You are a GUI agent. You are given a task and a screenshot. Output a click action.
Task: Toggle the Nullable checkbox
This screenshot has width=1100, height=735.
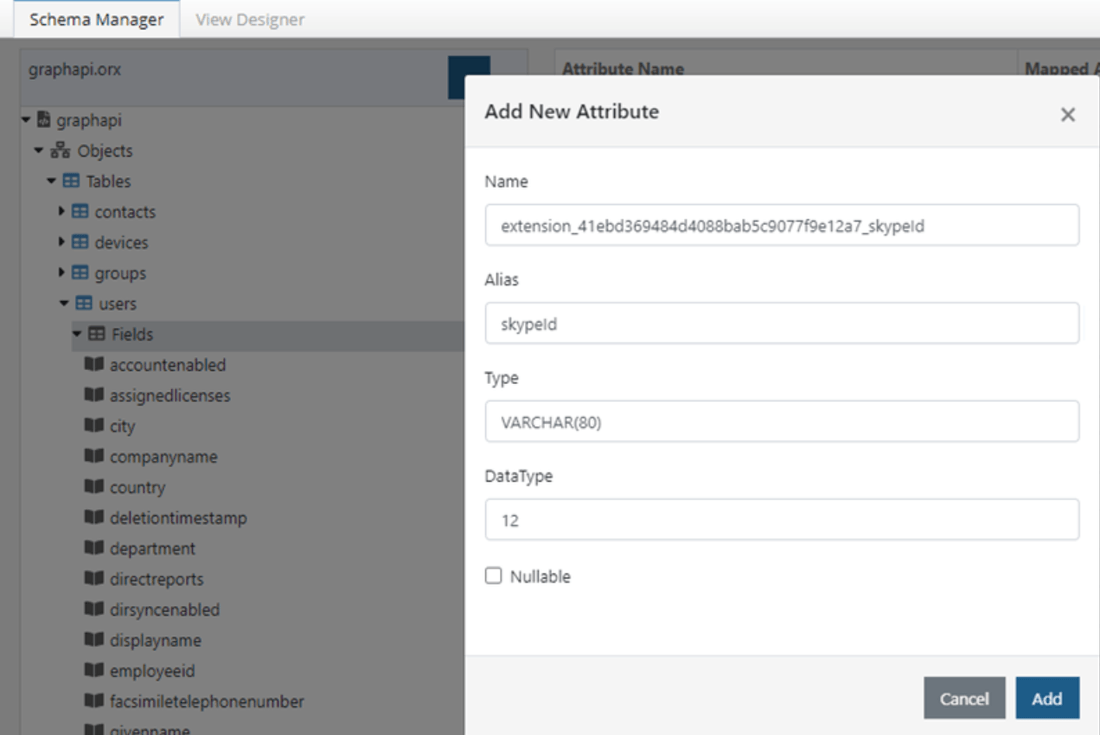pos(493,576)
